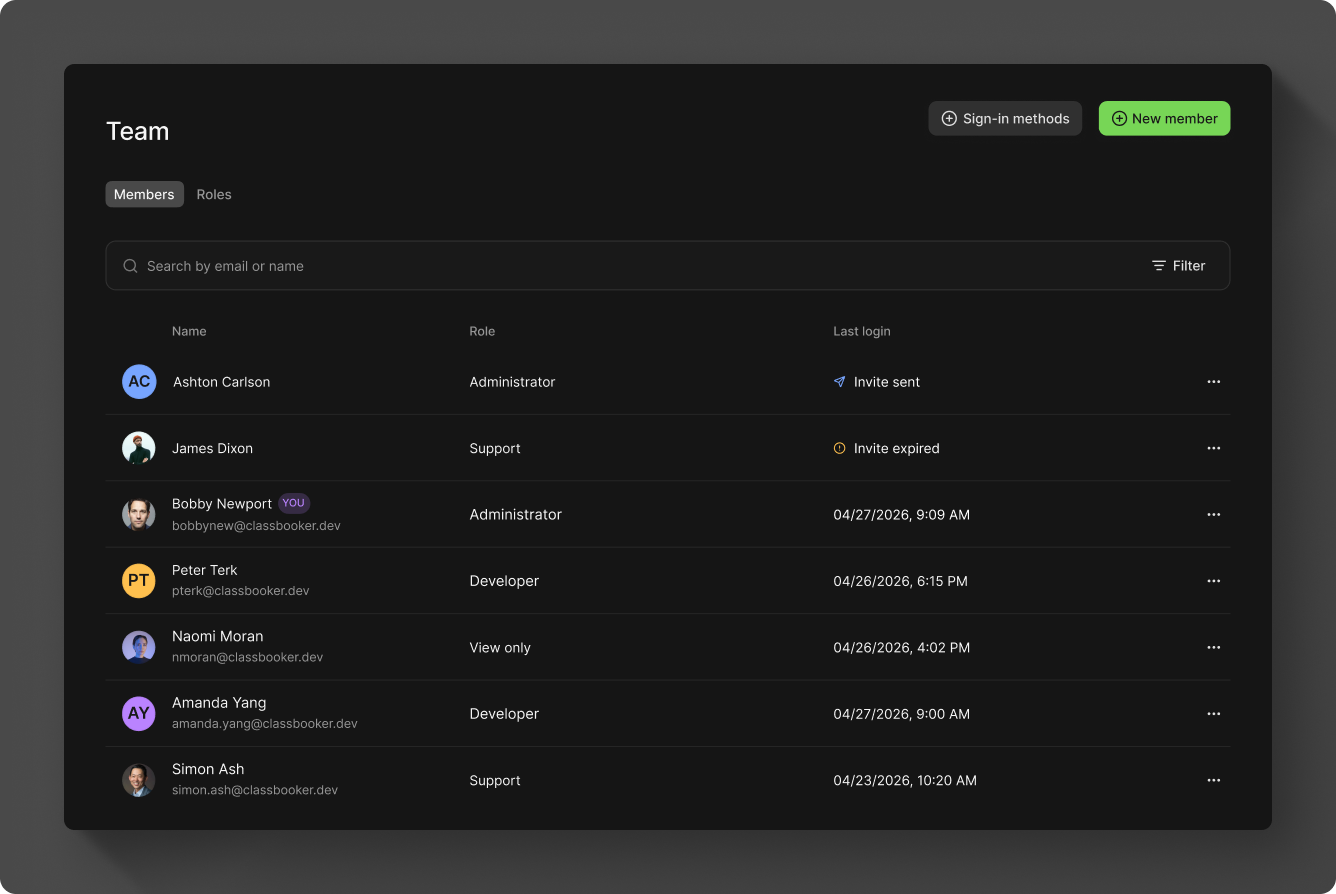Click the AC avatar of Ashton Carlson
Image resolution: width=1336 pixels, height=894 pixels.
(139, 382)
